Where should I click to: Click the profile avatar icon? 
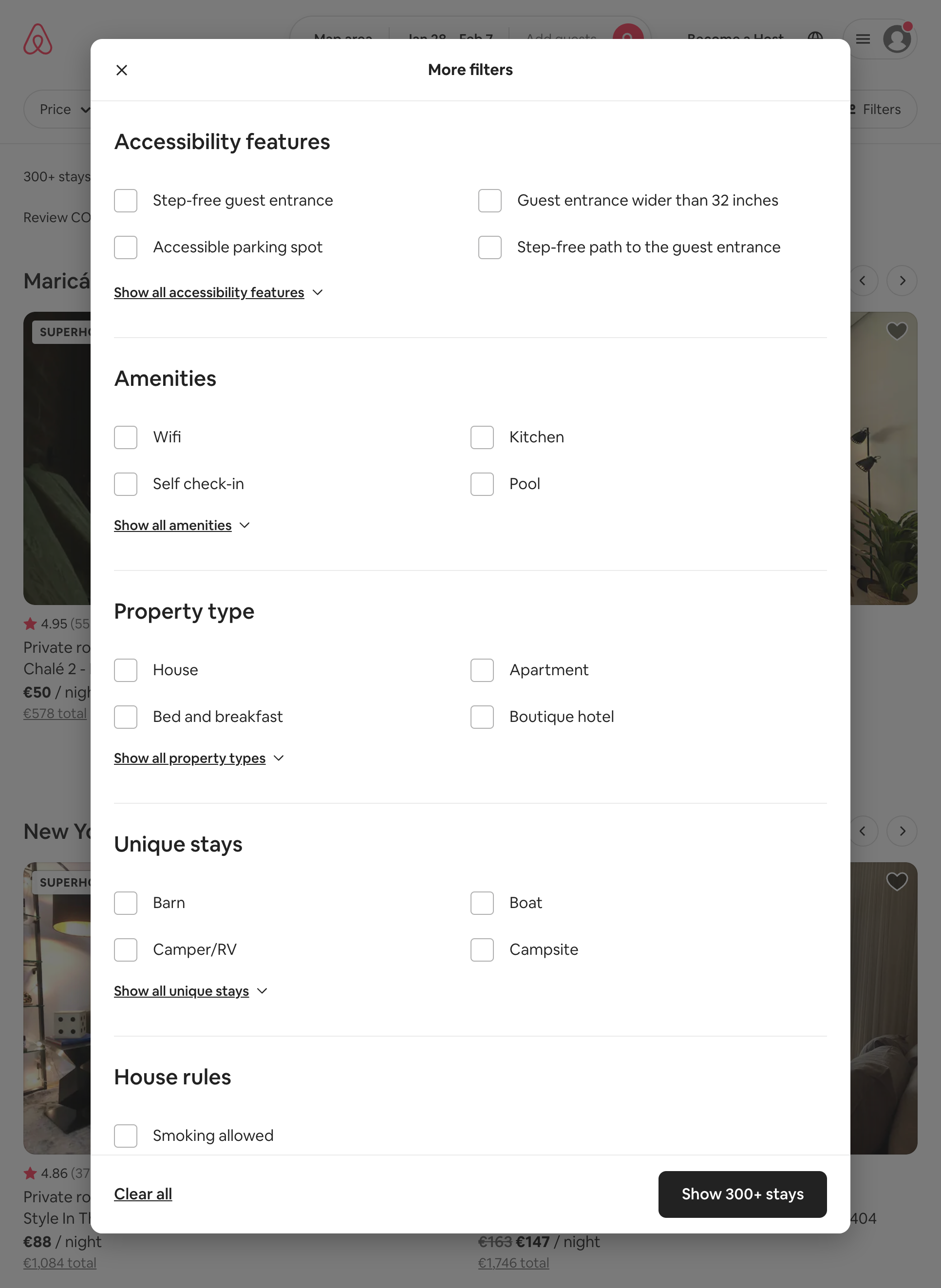[897, 39]
